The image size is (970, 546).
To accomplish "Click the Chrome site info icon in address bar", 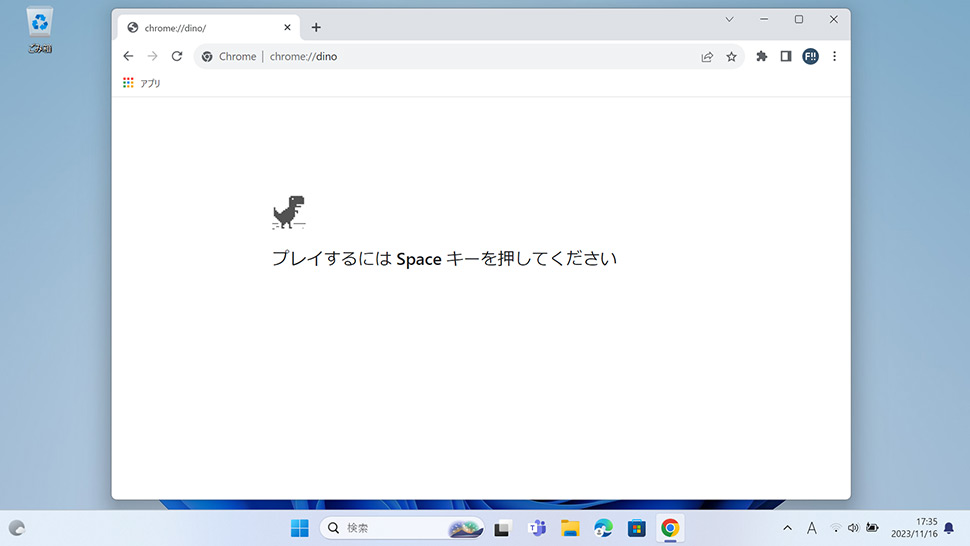I will coord(207,56).
